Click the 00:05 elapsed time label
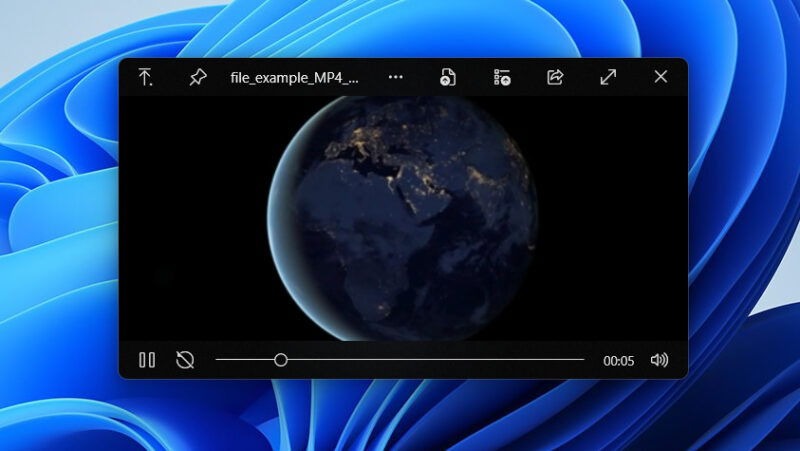 coord(618,361)
